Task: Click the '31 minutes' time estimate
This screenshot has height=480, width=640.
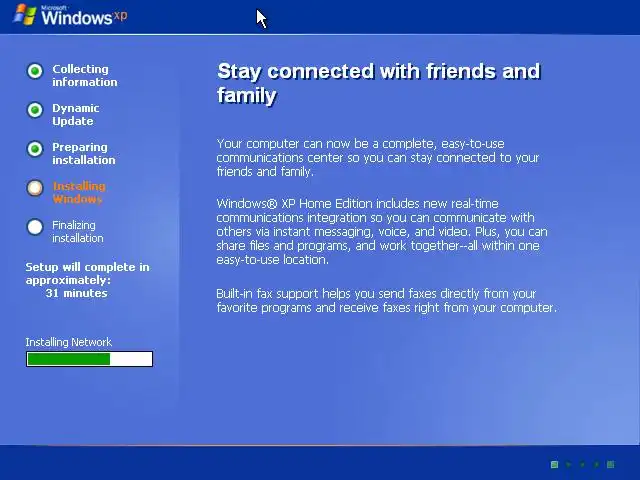Action: [76, 293]
